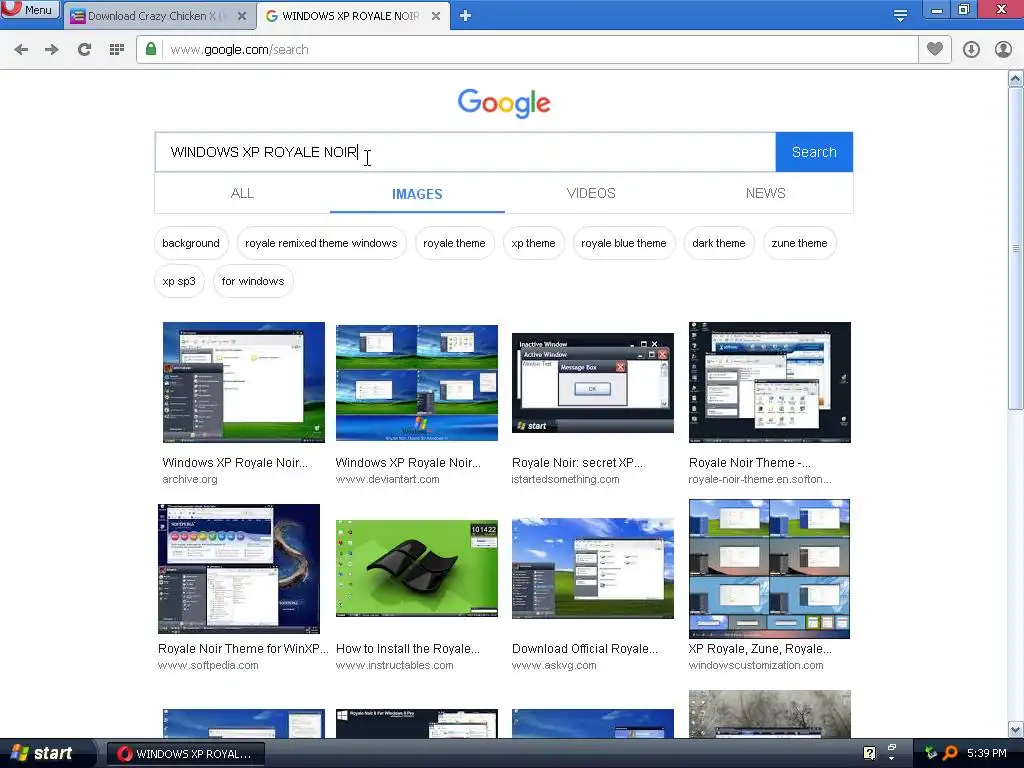Open the Opera Menu button
Screen dimensions: 1024x768
[29, 9]
